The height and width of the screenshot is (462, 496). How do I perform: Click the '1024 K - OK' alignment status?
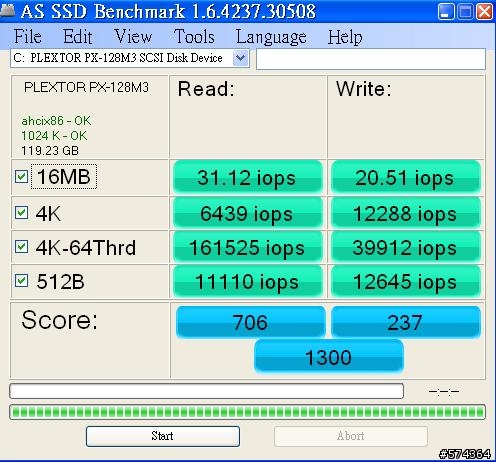coord(54,136)
